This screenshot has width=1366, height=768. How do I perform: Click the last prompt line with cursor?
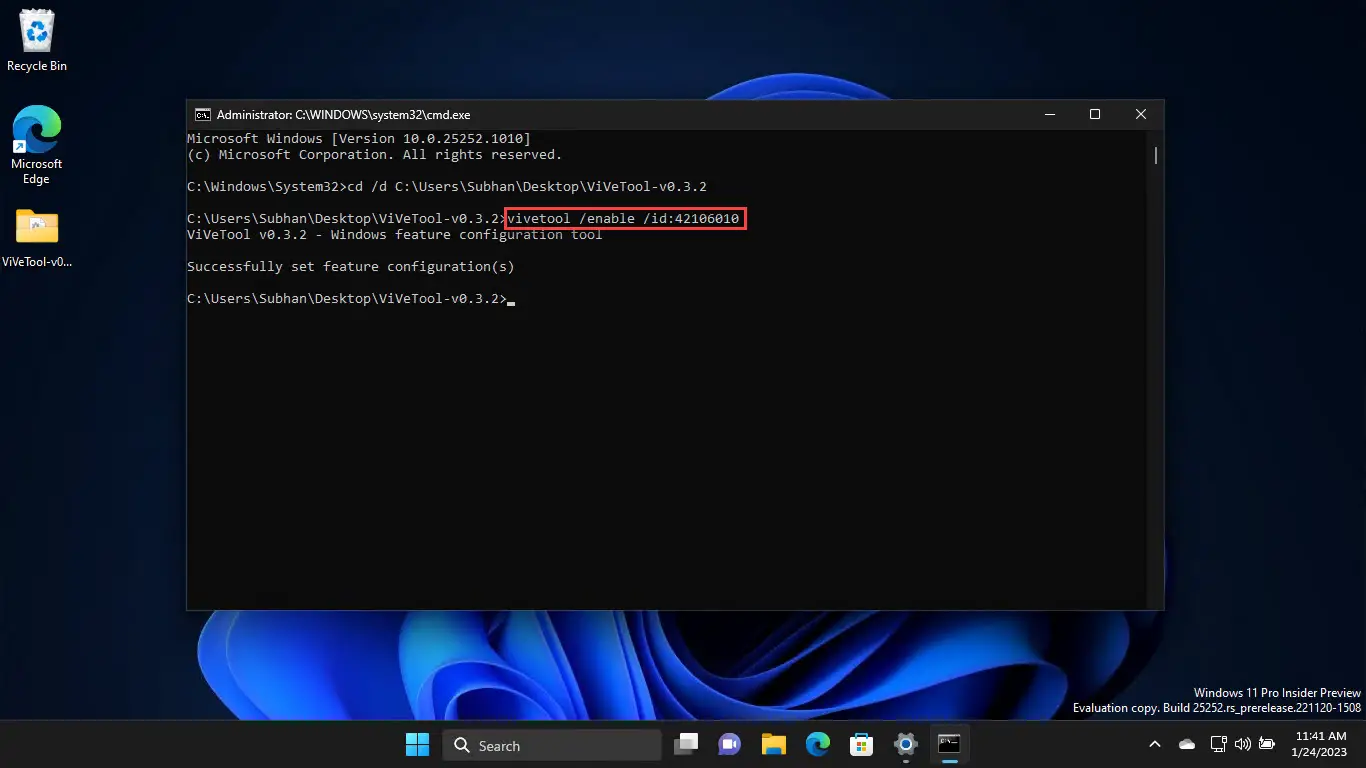click(x=350, y=299)
